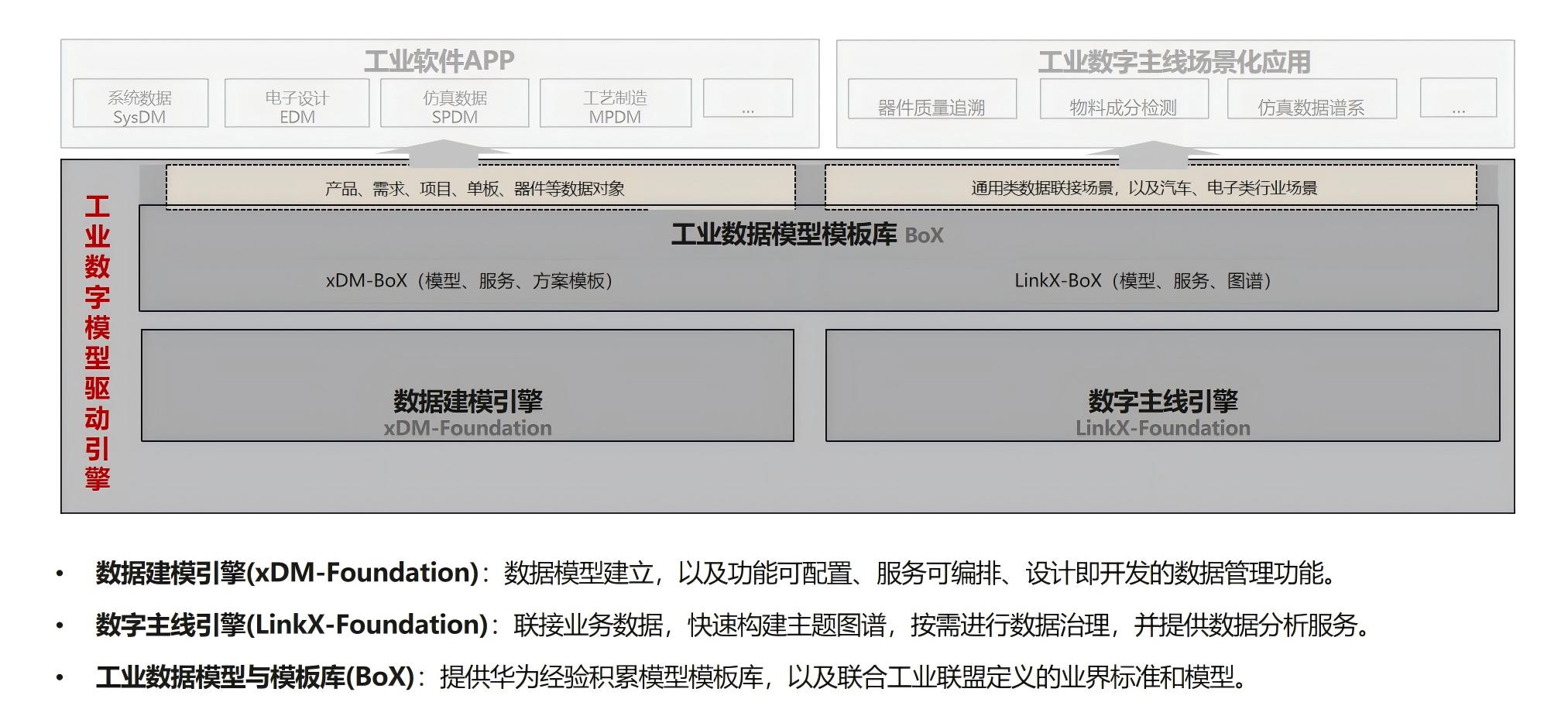Viewport: 1568px width, 716px height.
Task: Click the EDM 电子设计 module
Action: (298, 103)
